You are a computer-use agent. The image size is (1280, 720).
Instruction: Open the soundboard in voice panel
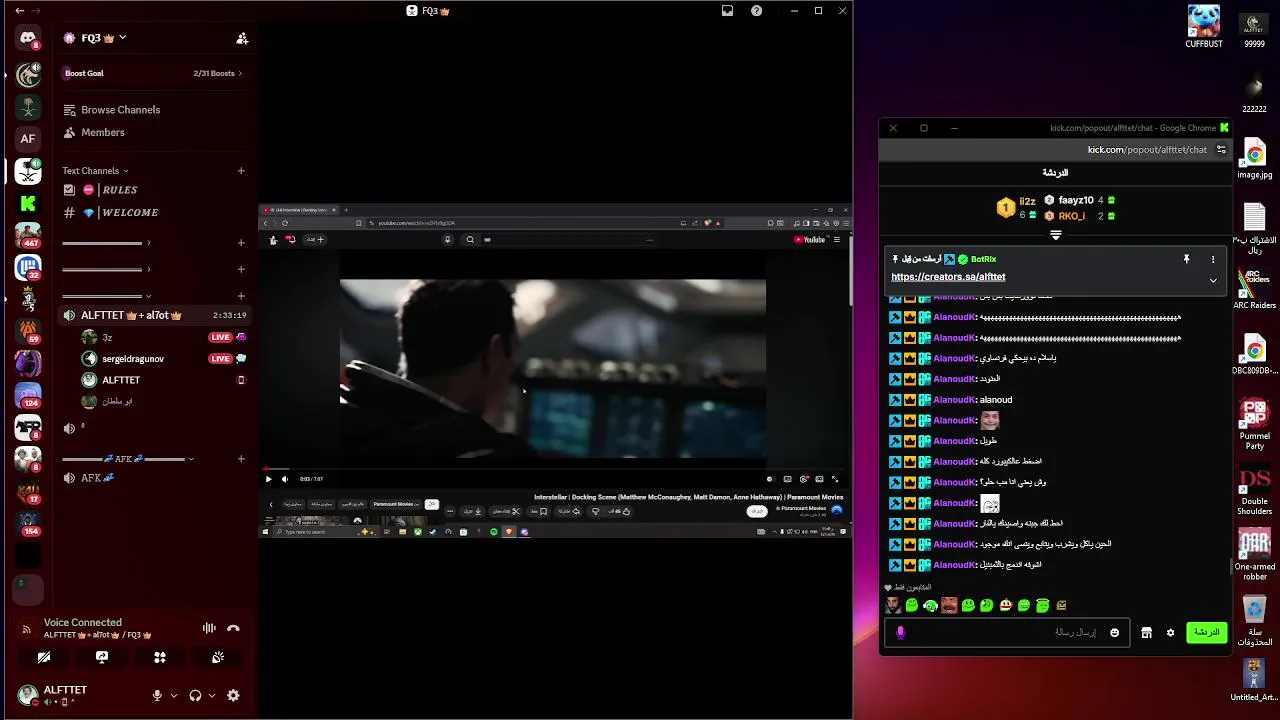click(x=217, y=657)
